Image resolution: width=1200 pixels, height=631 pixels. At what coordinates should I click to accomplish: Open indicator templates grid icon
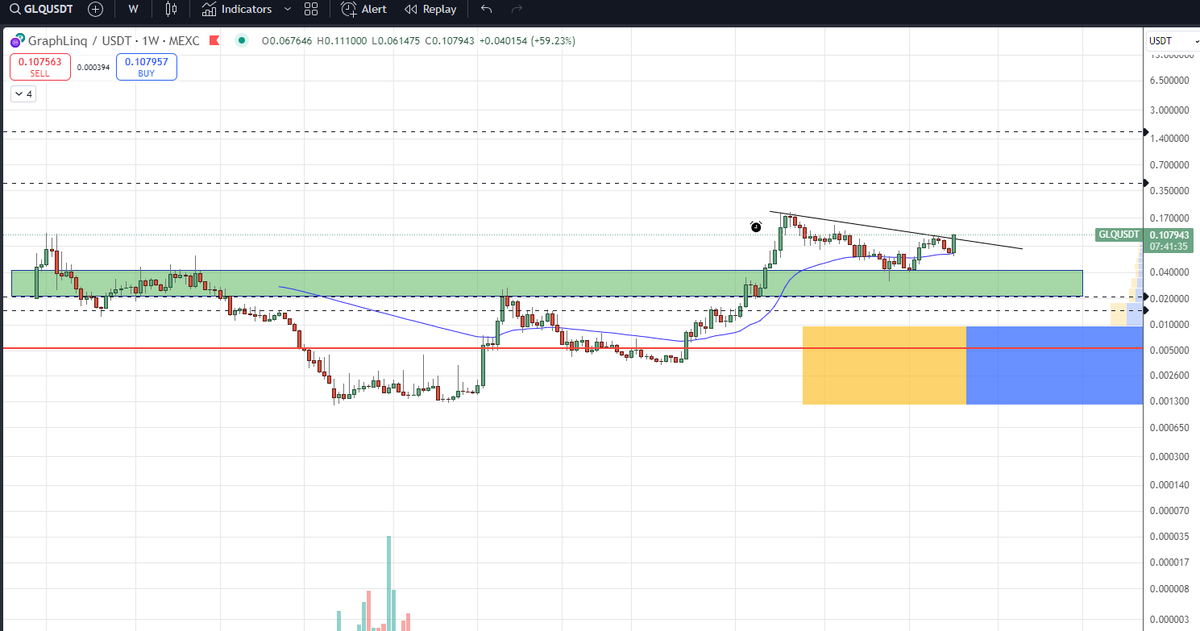click(311, 9)
